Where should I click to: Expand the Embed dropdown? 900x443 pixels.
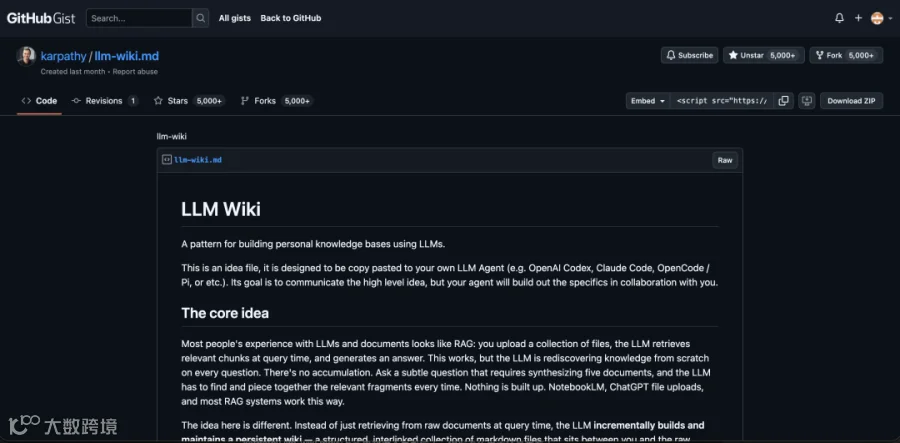click(x=647, y=101)
